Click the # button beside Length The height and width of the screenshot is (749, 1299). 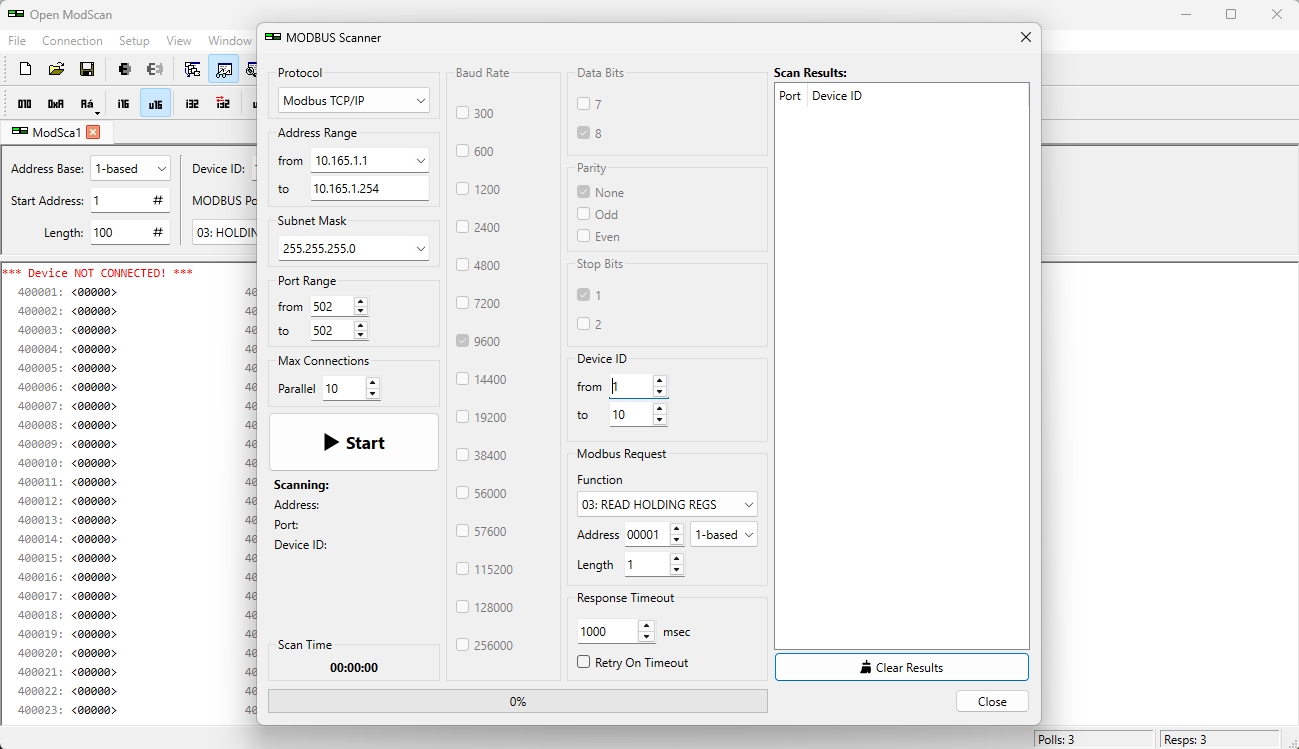click(x=158, y=232)
